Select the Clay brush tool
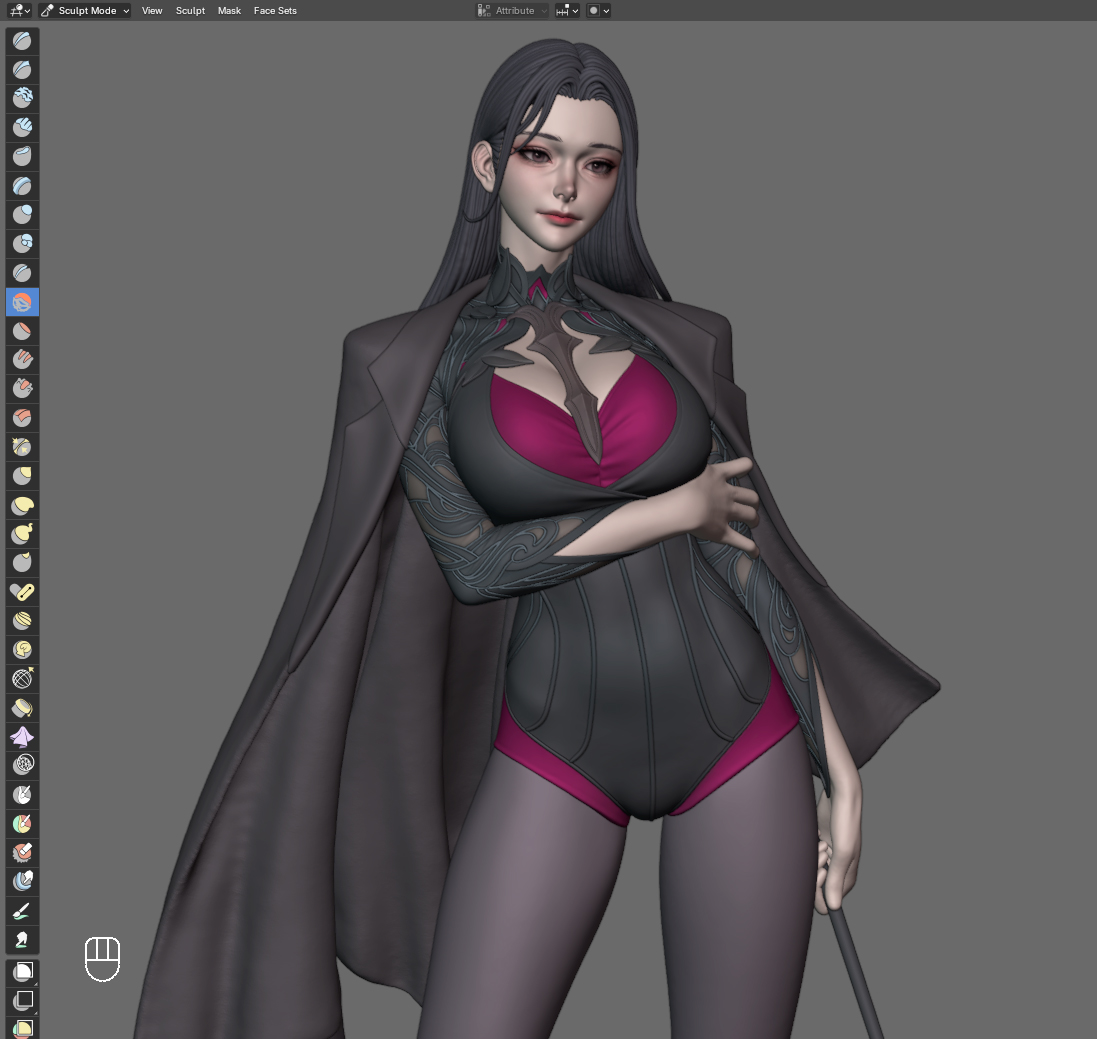Image resolution: width=1097 pixels, height=1039 pixels. pyautogui.click(x=22, y=98)
